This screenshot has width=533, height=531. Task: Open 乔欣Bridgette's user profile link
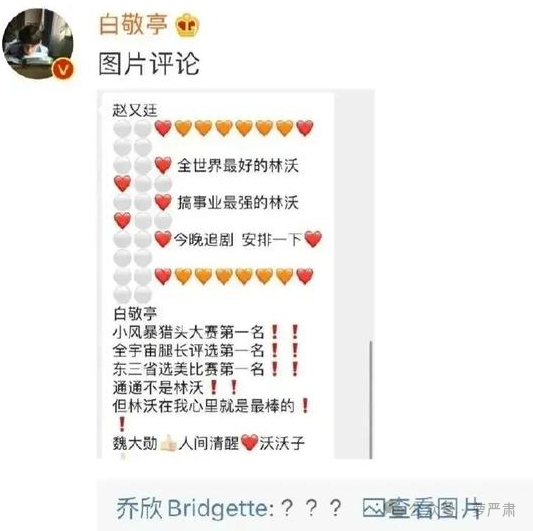[195, 509]
